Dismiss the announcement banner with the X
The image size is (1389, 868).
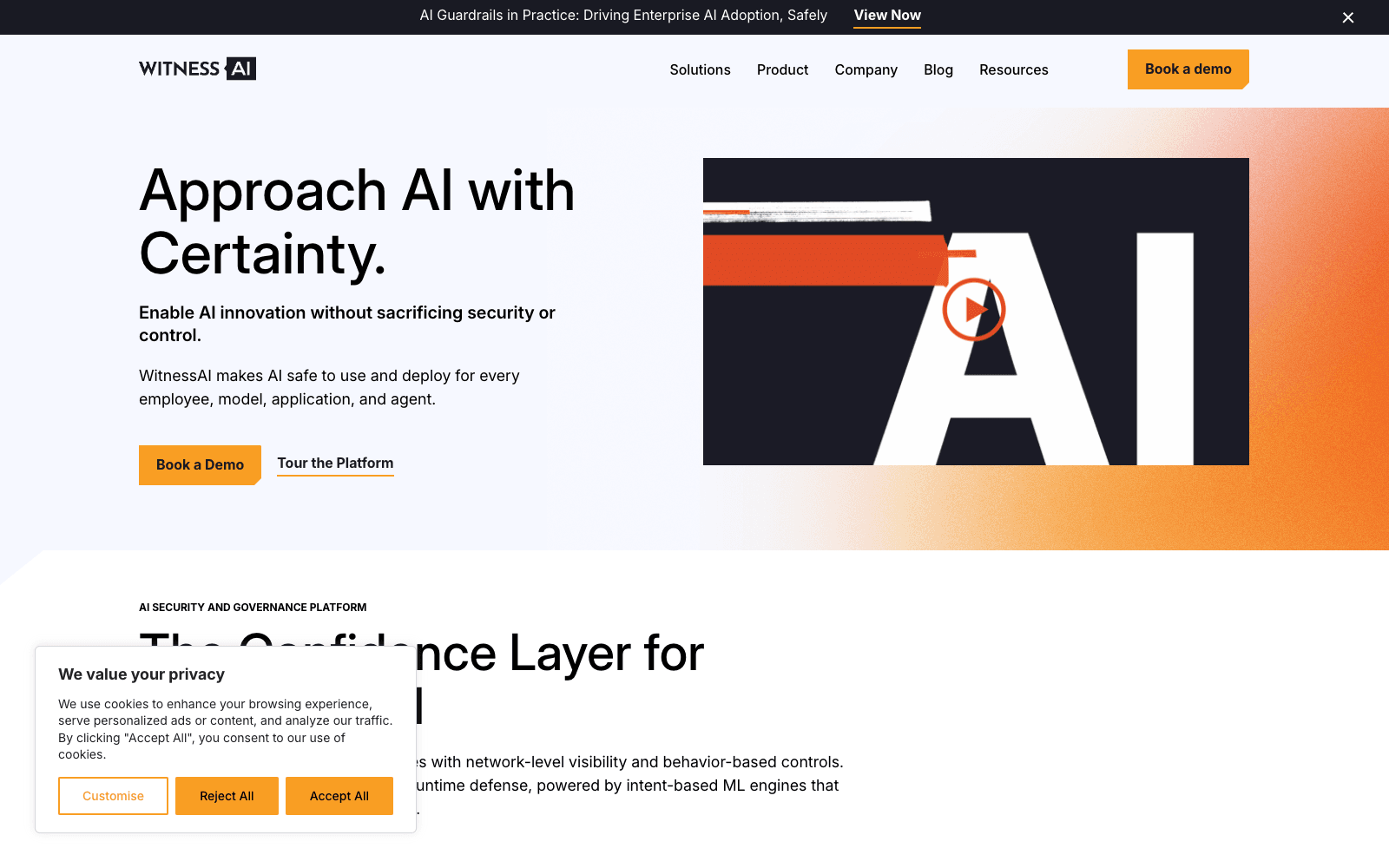[x=1348, y=17]
